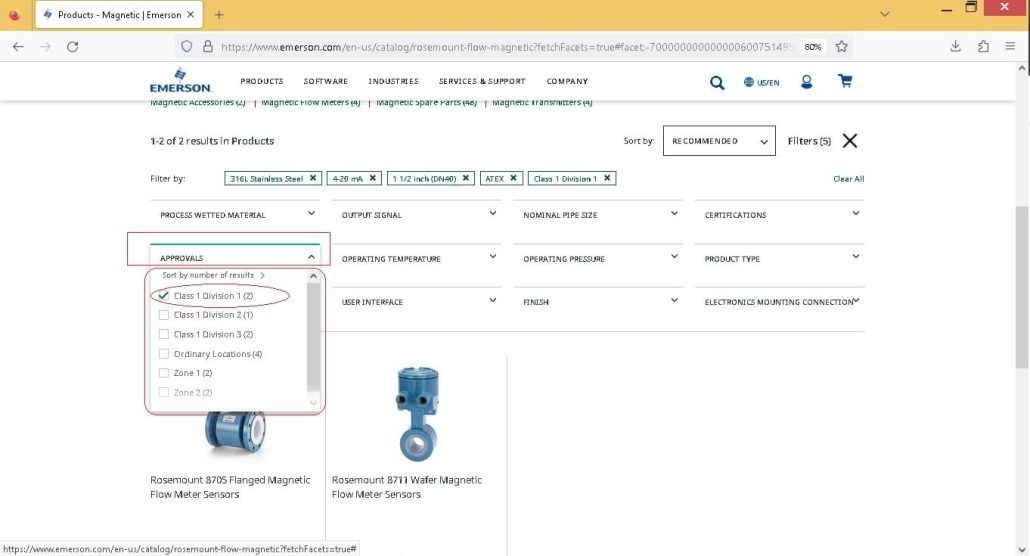1030x556 pixels.
Task: List all tabs with the chevron
Action: (x=884, y=14)
